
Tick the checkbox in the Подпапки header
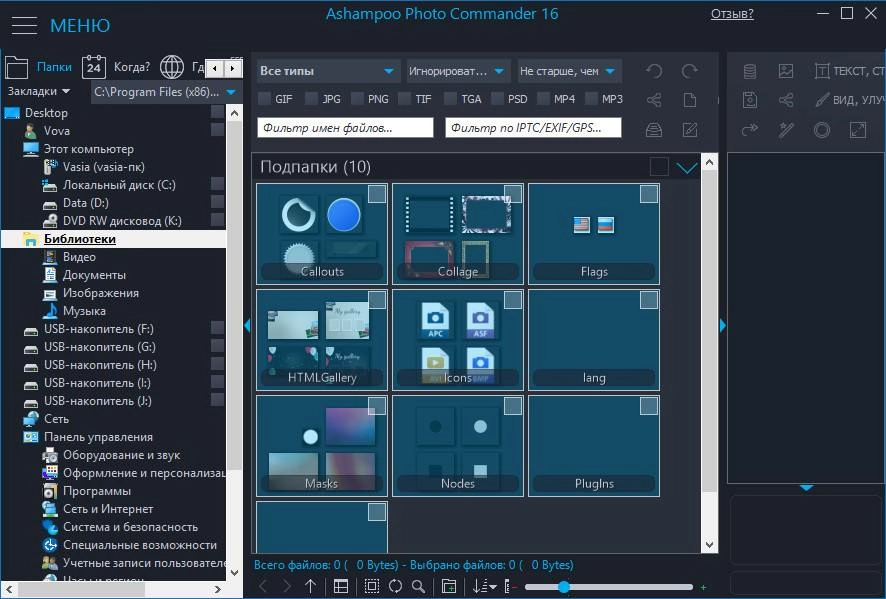coord(659,167)
